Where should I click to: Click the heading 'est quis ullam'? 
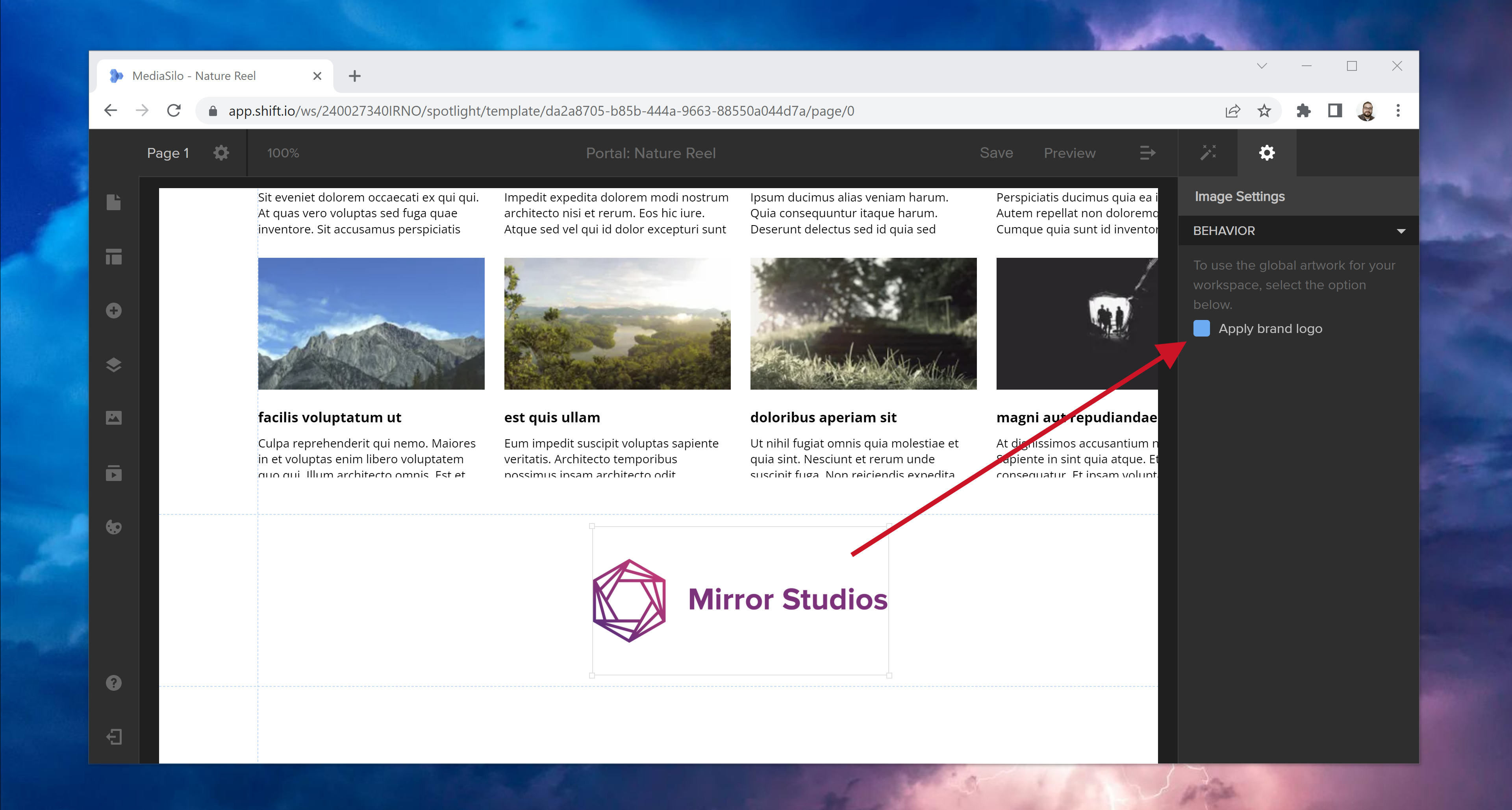click(552, 417)
